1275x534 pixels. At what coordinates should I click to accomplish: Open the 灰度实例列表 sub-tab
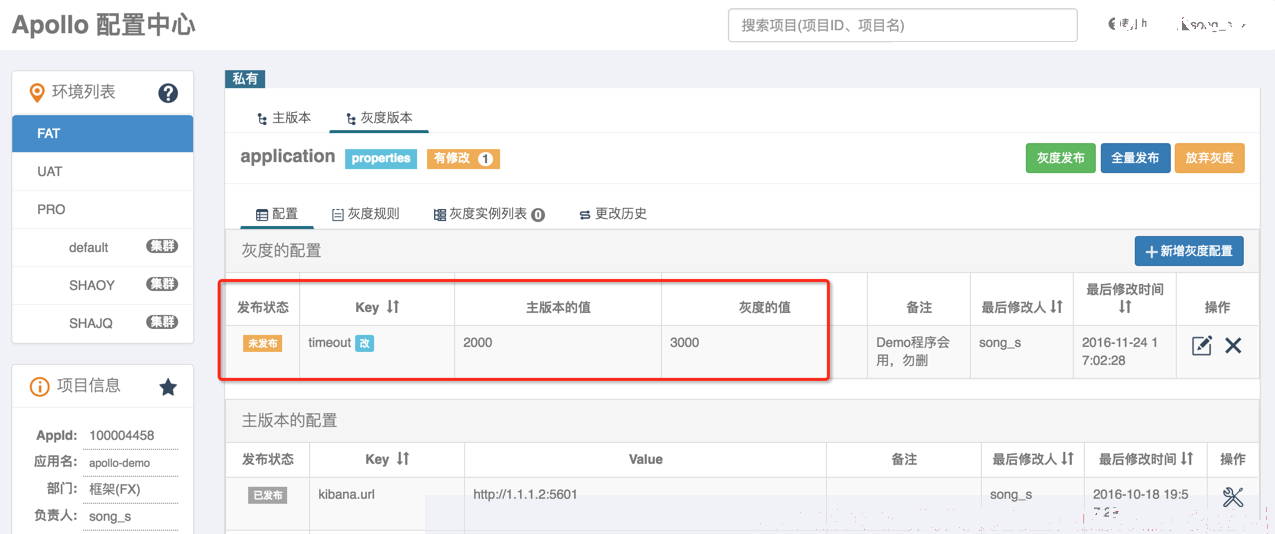tap(489, 214)
